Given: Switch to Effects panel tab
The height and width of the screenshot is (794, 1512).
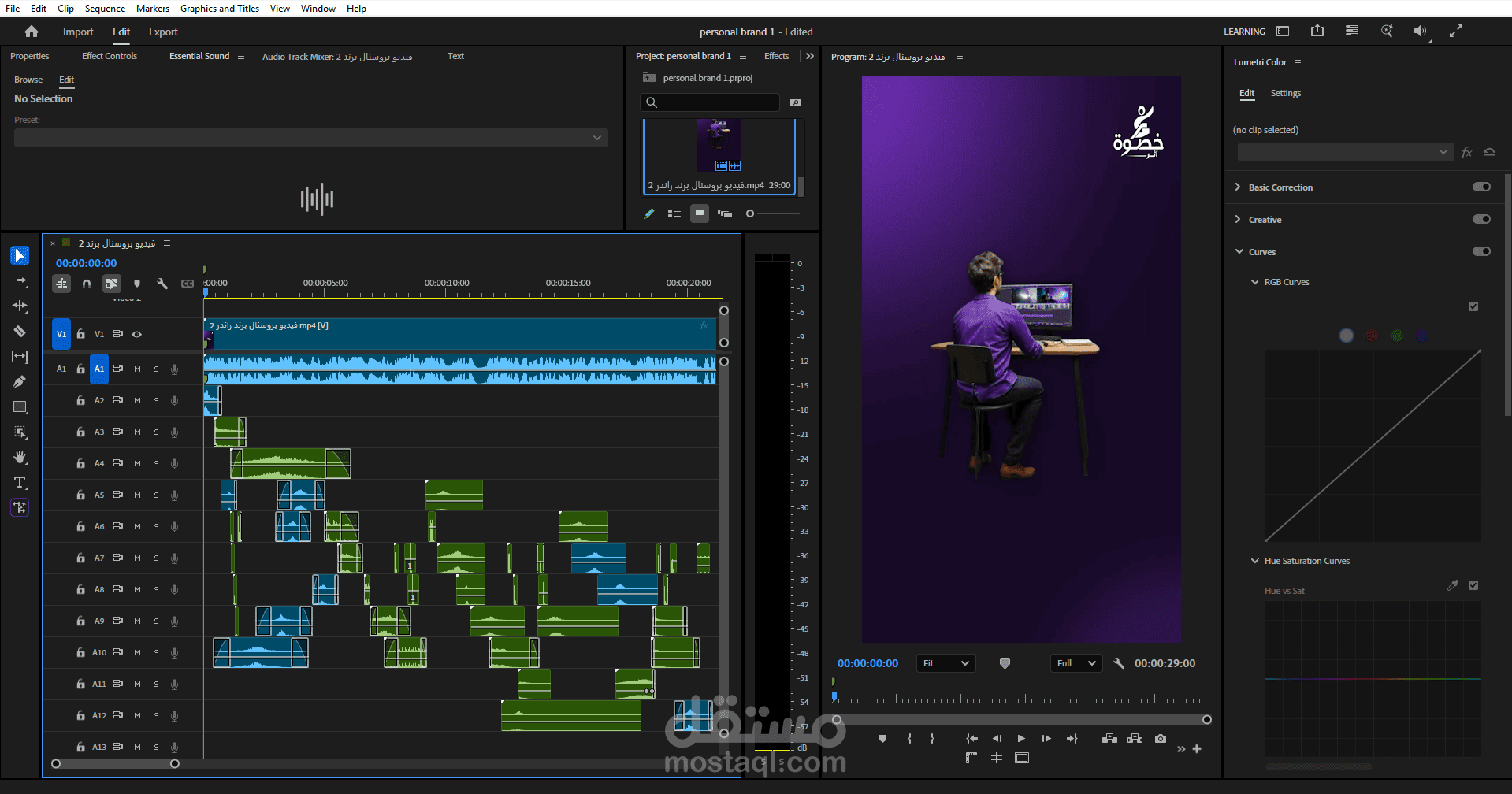Looking at the screenshot, I should pyautogui.click(x=776, y=56).
